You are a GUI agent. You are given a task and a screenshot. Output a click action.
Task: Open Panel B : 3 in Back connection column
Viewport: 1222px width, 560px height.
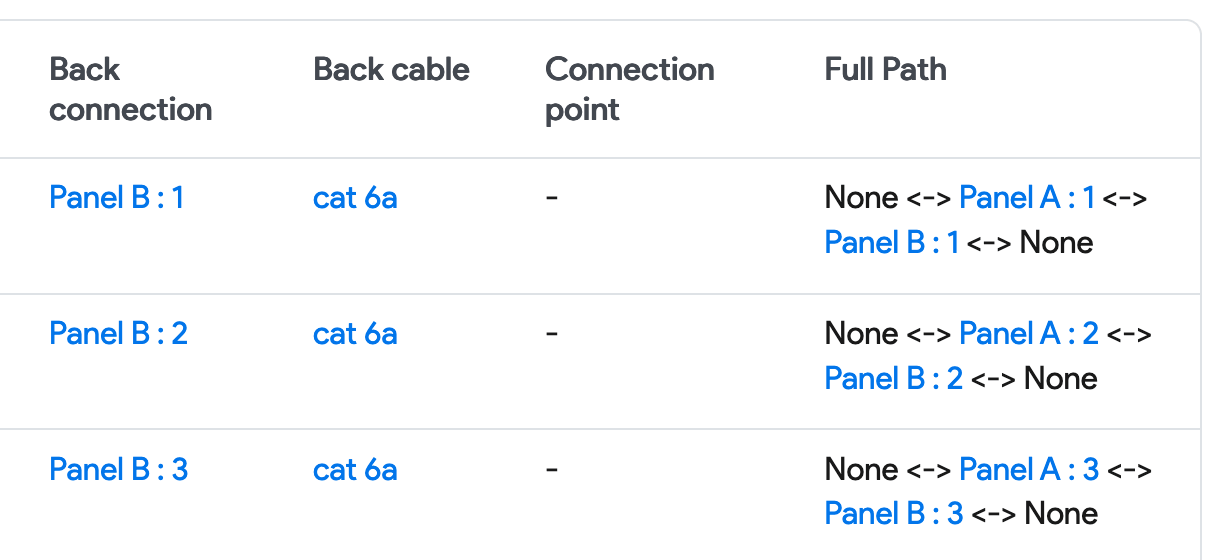[118, 469]
